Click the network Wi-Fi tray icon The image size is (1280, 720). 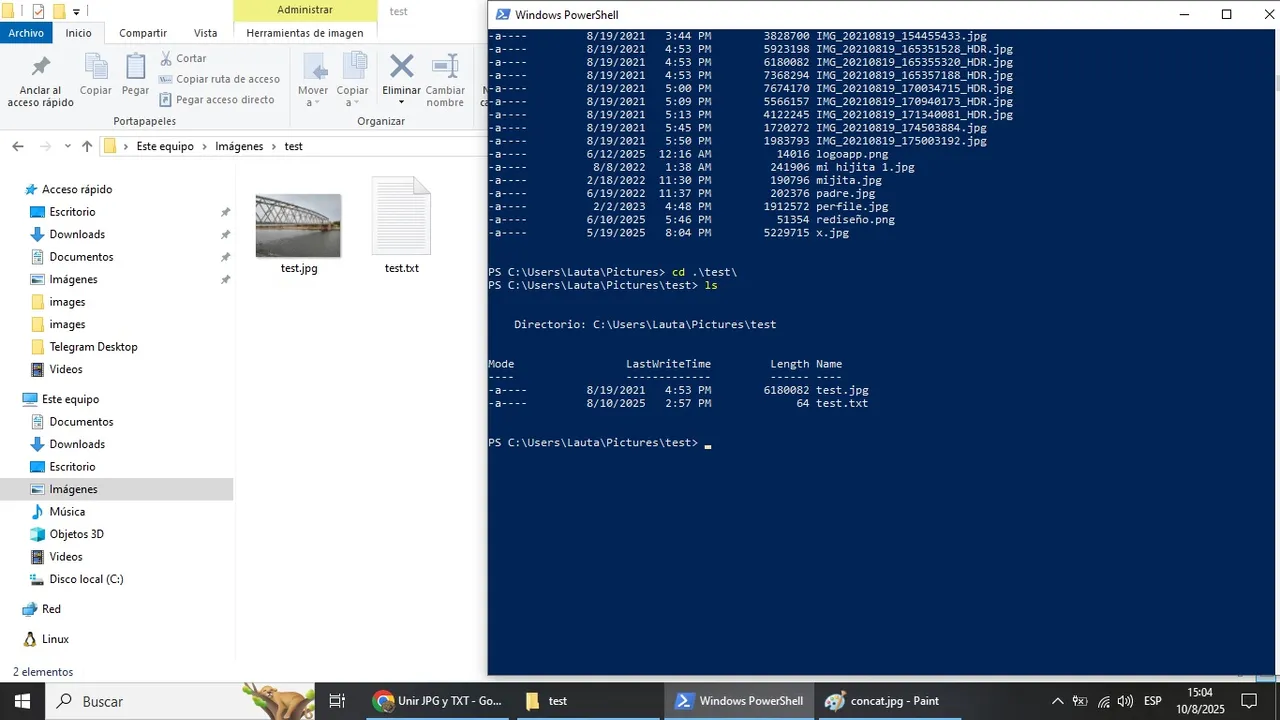1104,701
